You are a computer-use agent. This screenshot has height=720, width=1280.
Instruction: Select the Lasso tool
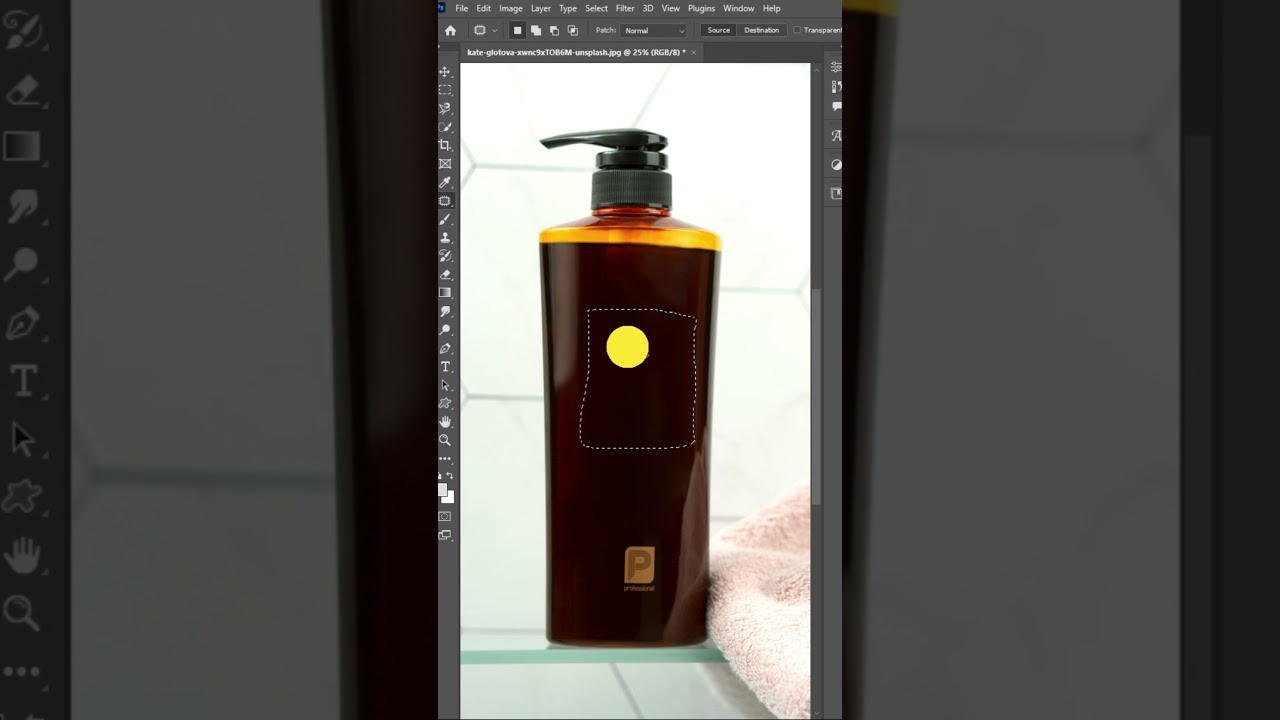tap(445, 108)
